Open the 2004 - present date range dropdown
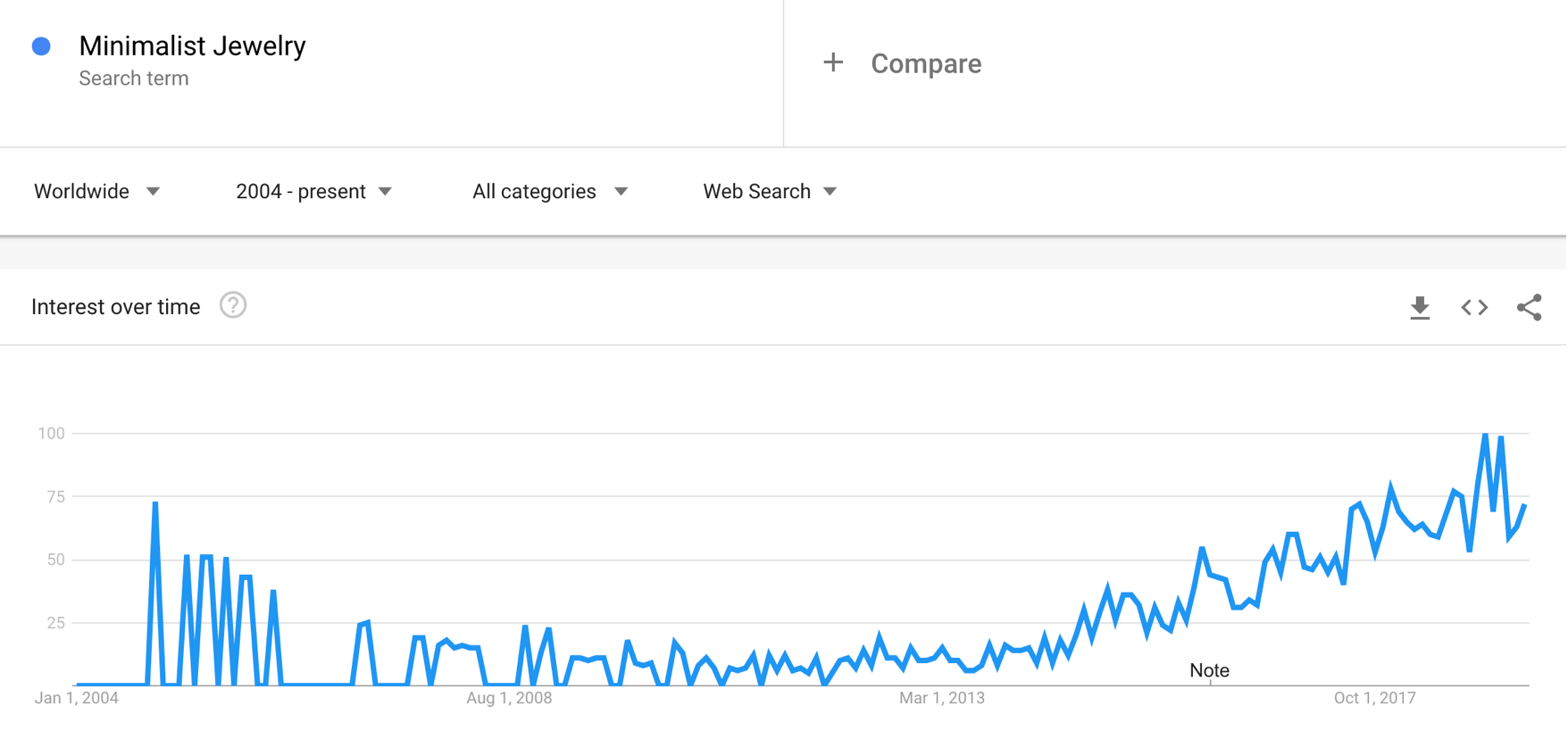Viewport: 1568px width, 739px height. coord(313,192)
